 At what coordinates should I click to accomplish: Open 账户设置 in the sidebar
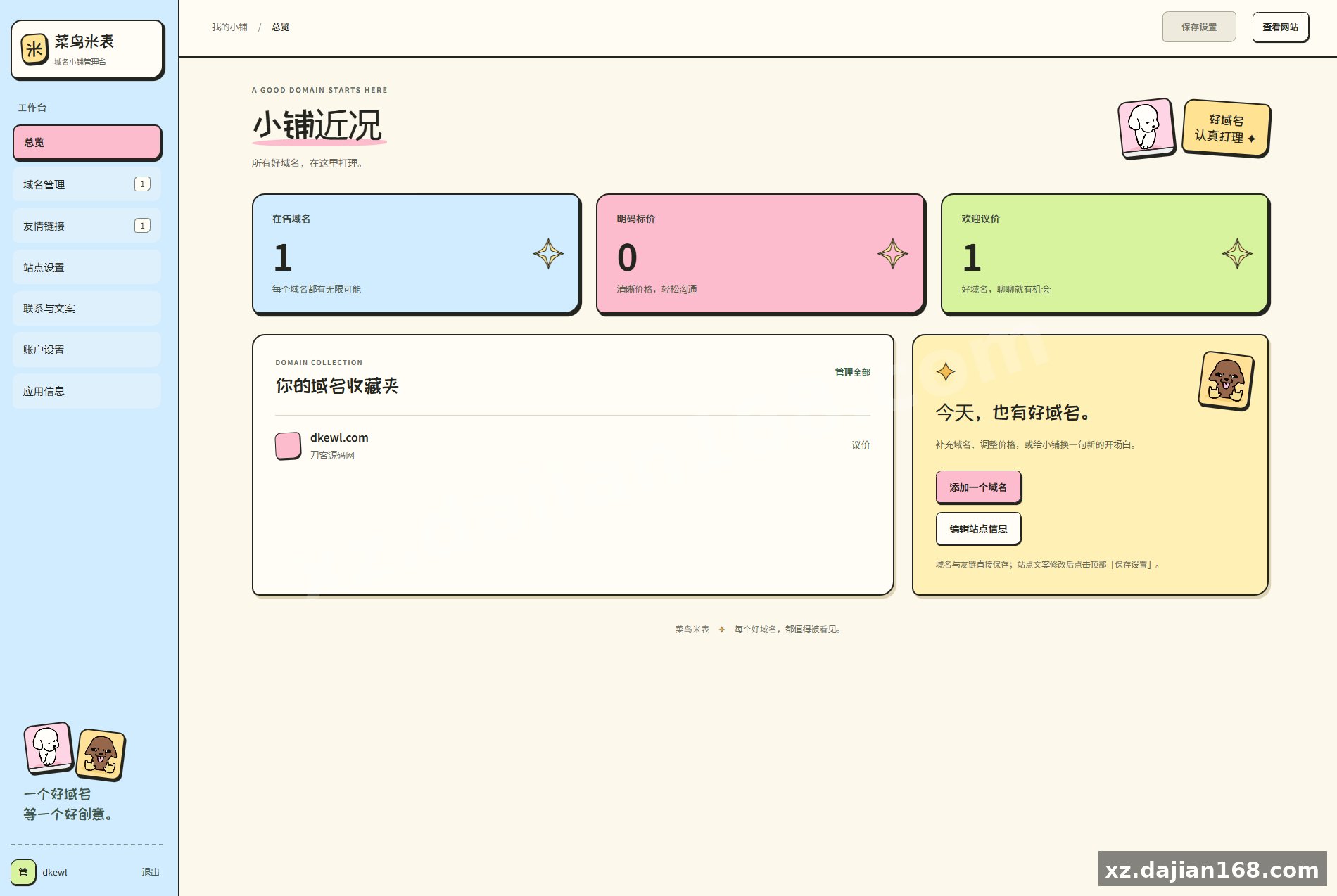click(x=87, y=350)
